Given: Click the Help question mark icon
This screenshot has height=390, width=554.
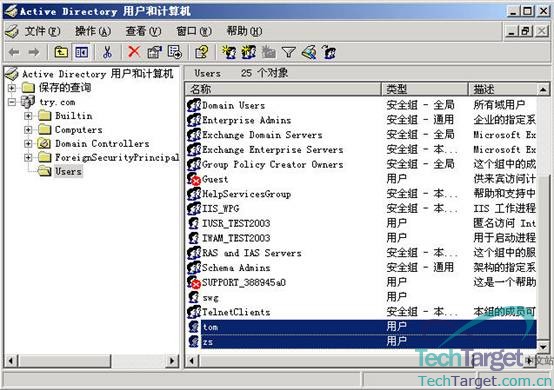Looking at the screenshot, I should [x=202, y=52].
